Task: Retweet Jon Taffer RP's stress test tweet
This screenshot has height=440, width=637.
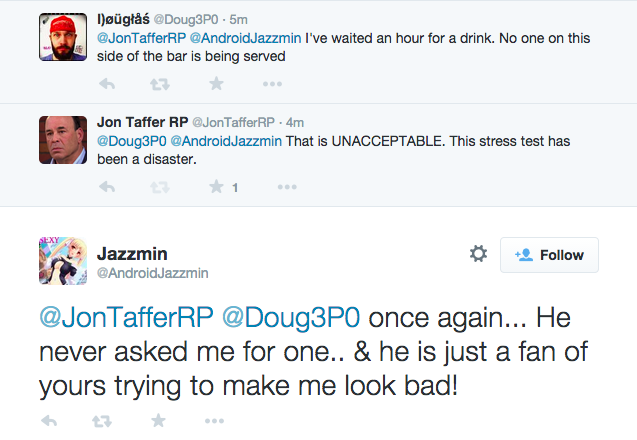Action: [159, 187]
